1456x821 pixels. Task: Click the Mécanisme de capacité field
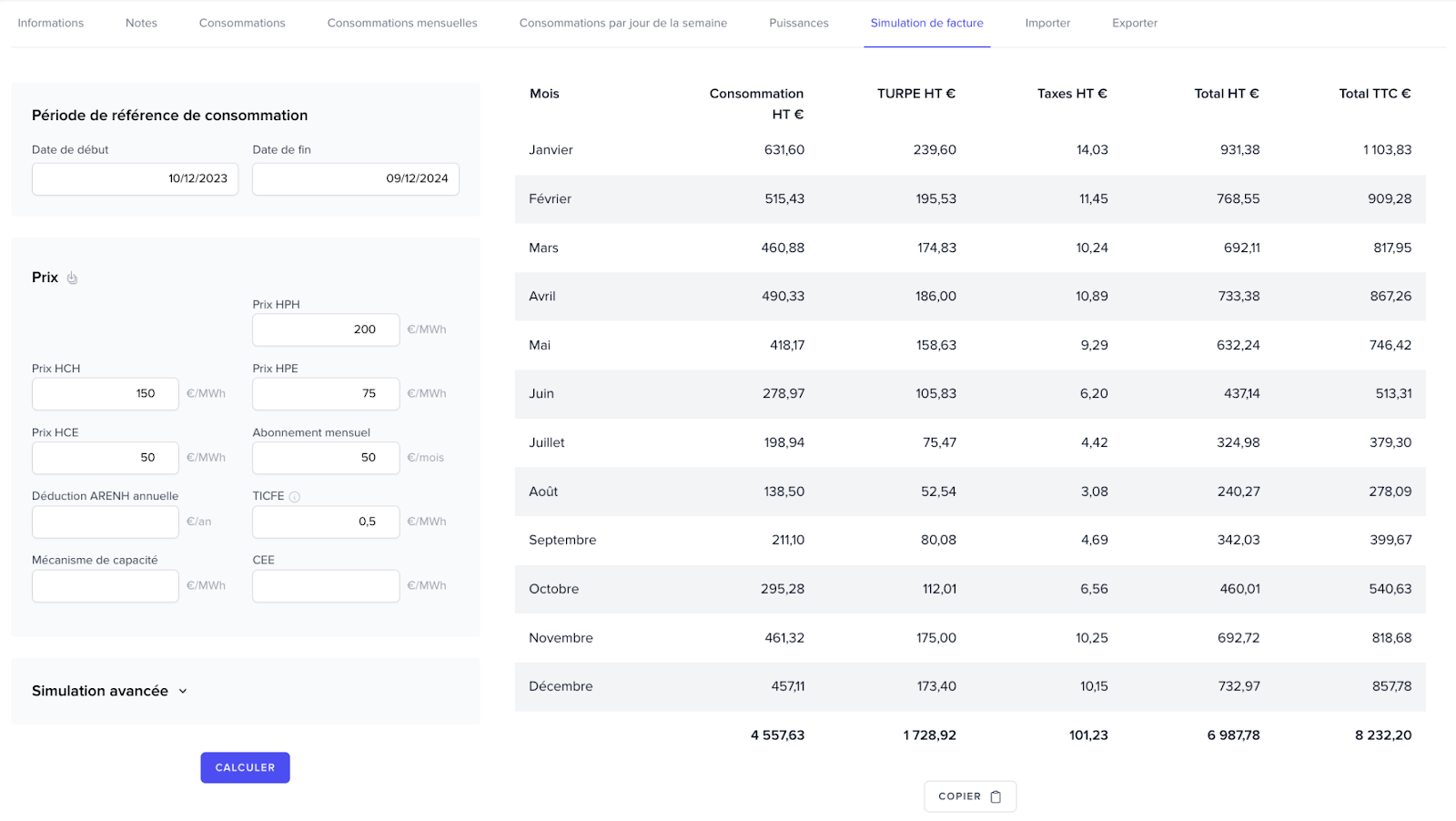(106, 585)
